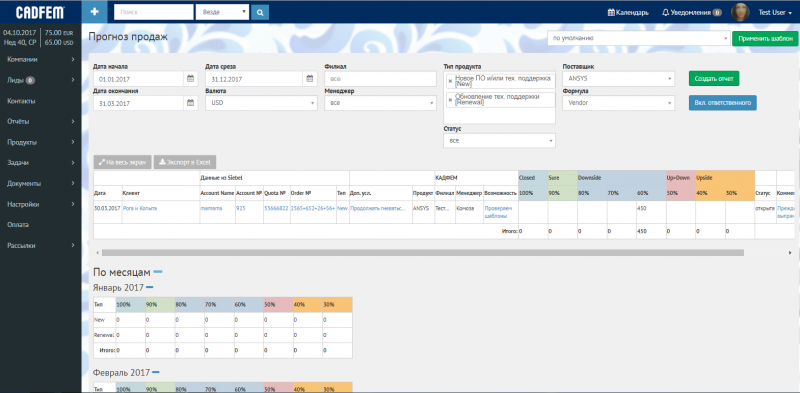Click the table's horizontal scrollbar
The image size is (800, 393).
pos(422,253)
